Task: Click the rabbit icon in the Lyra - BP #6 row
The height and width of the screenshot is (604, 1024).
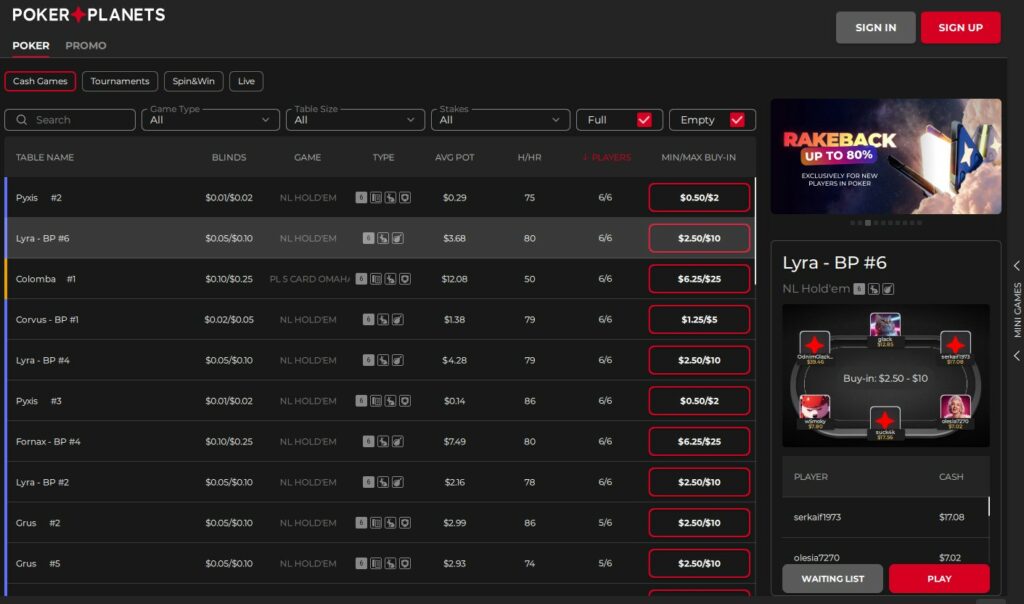Action: coord(383,238)
